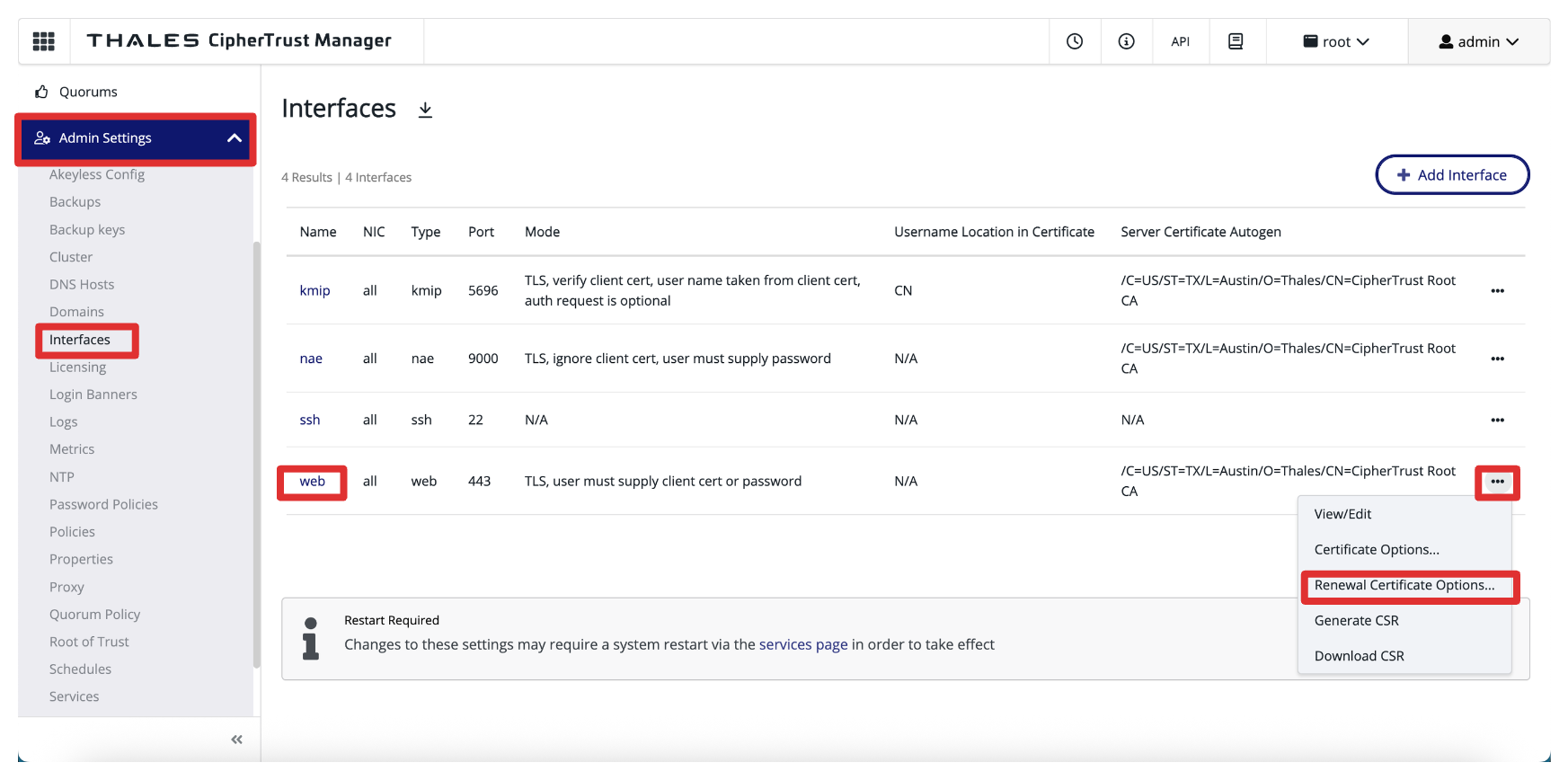Choose Generate CSR from context menu
1568x780 pixels.
click(x=1356, y=621)
